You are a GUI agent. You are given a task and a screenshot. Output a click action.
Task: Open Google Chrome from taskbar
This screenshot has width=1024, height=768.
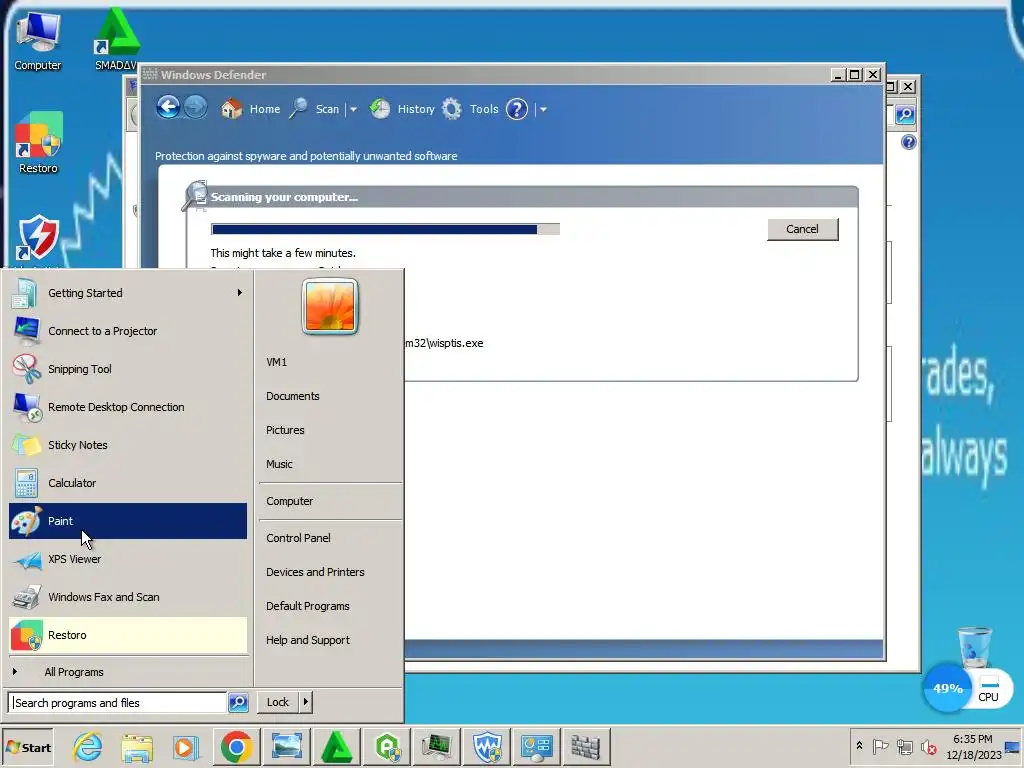pos(236,747)
